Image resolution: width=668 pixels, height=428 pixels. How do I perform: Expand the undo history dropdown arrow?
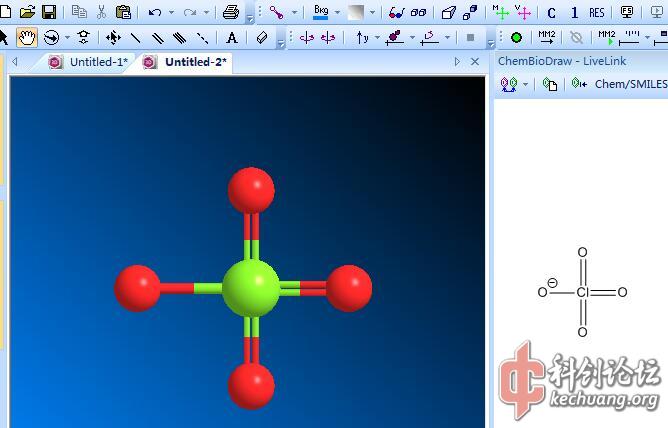pyautogui.click(x=171, y=13)
